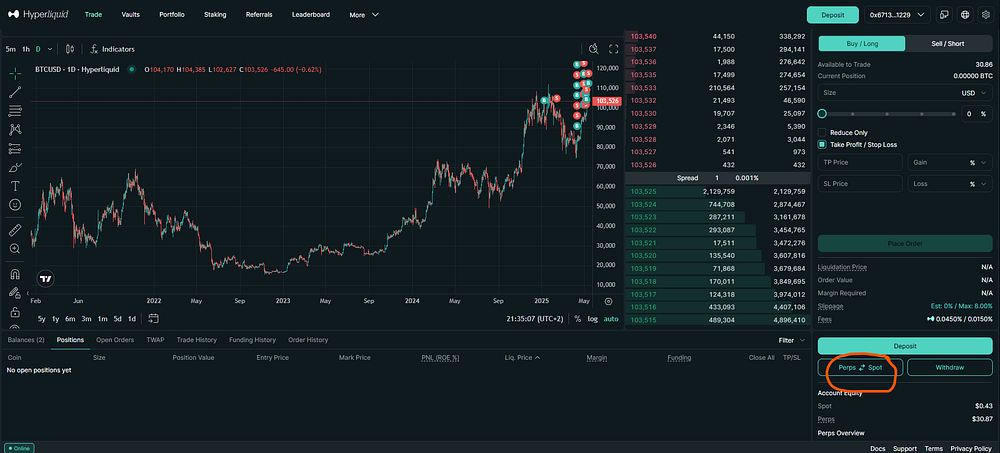Click the size percentage input box
This screenshot has width=1000, height=453.
[x=976, y=114]
